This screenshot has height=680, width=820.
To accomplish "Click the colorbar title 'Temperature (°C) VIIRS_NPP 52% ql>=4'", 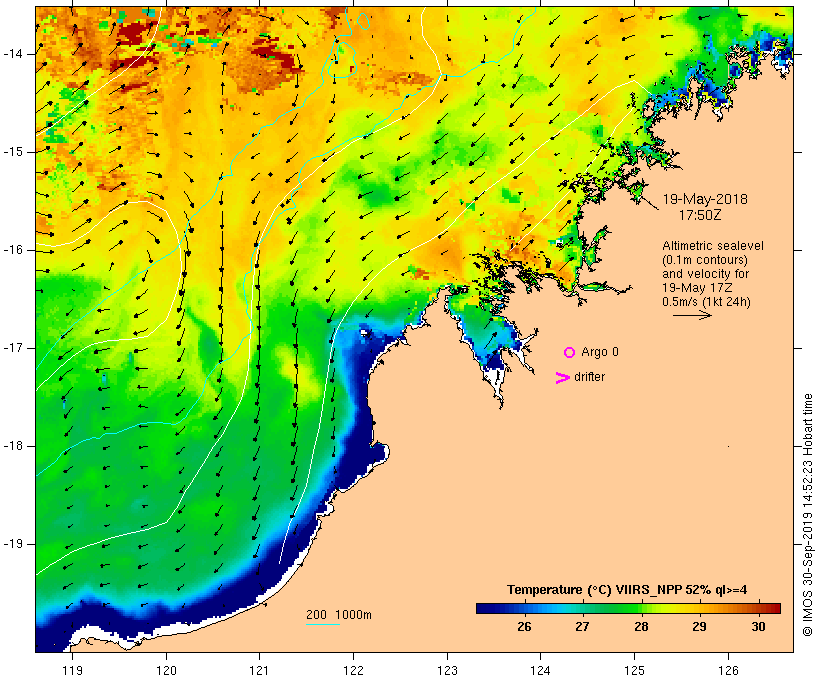I will [x=627, y=590].
